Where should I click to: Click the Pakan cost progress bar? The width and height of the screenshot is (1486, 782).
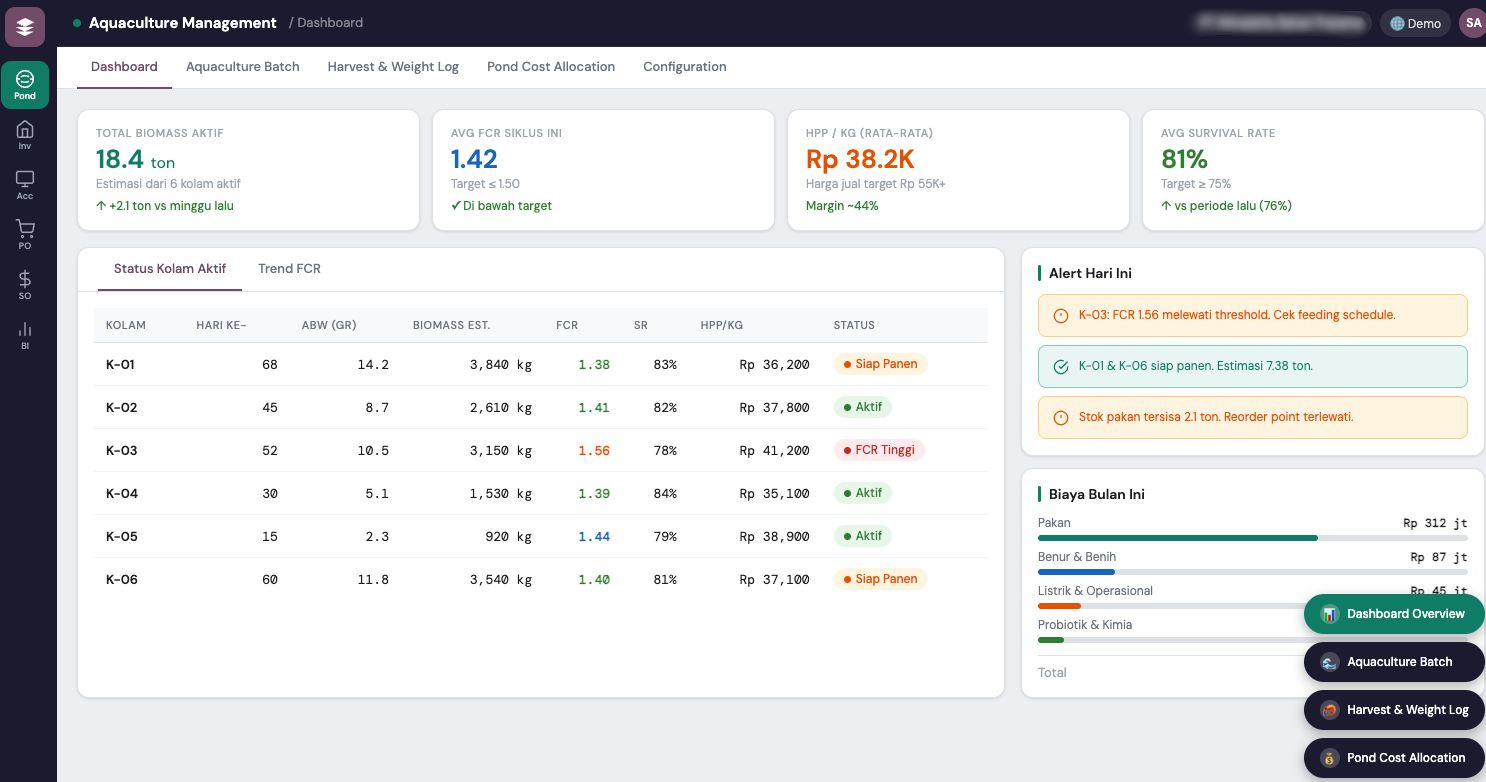coord(1252,538)
